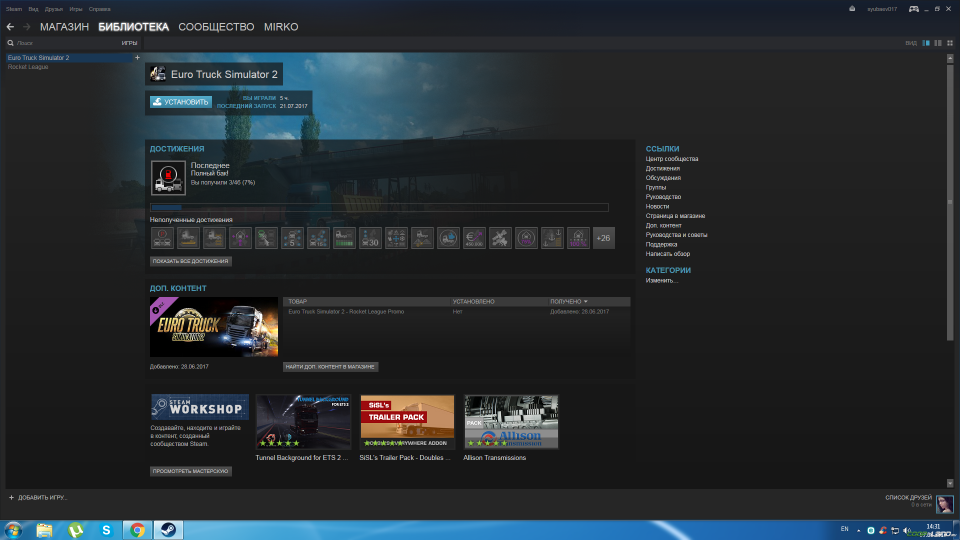This screenshot has width=960, height=540.
Task: Open the Справка menu
Action: coord(99,9)
